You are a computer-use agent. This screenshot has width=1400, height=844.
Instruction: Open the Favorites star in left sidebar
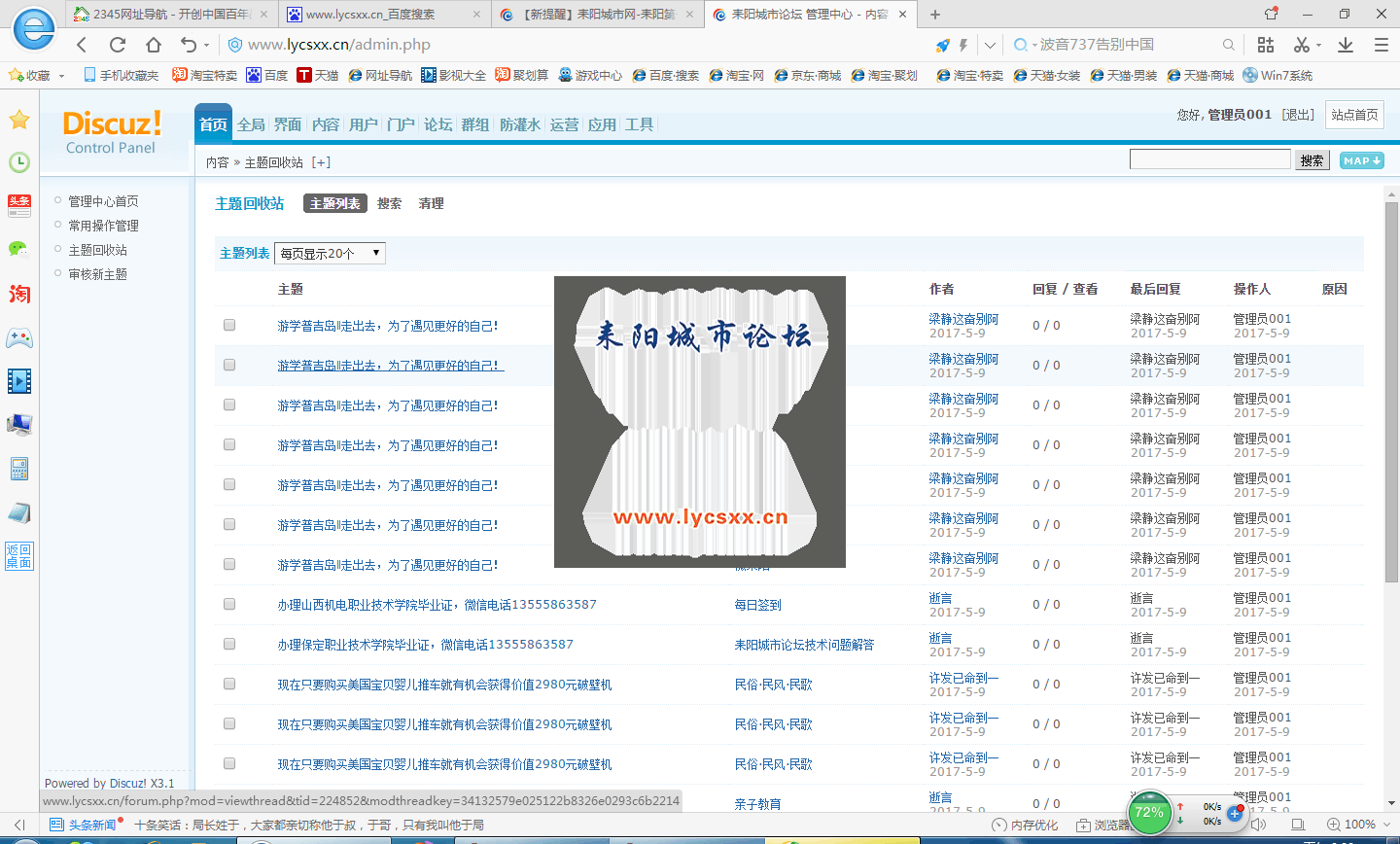pyautogui.click(x=19, y=120)
